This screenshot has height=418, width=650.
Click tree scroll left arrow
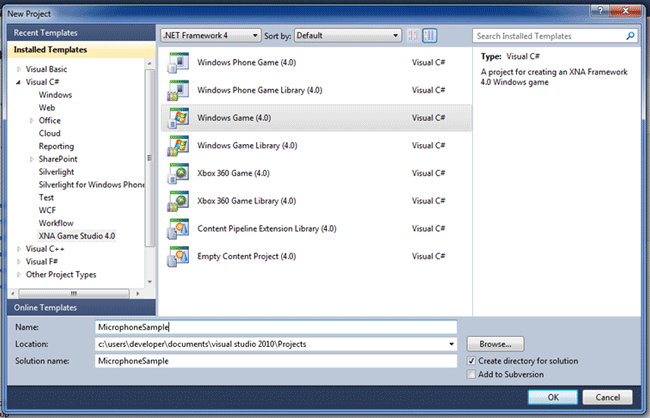tap(12, 294)
